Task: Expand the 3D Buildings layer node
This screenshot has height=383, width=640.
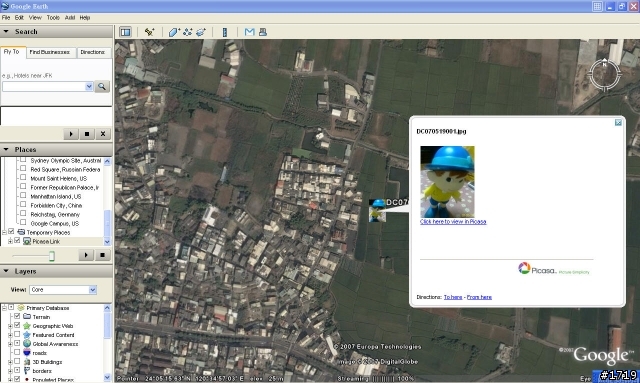Action: click(x=10, y=362)
